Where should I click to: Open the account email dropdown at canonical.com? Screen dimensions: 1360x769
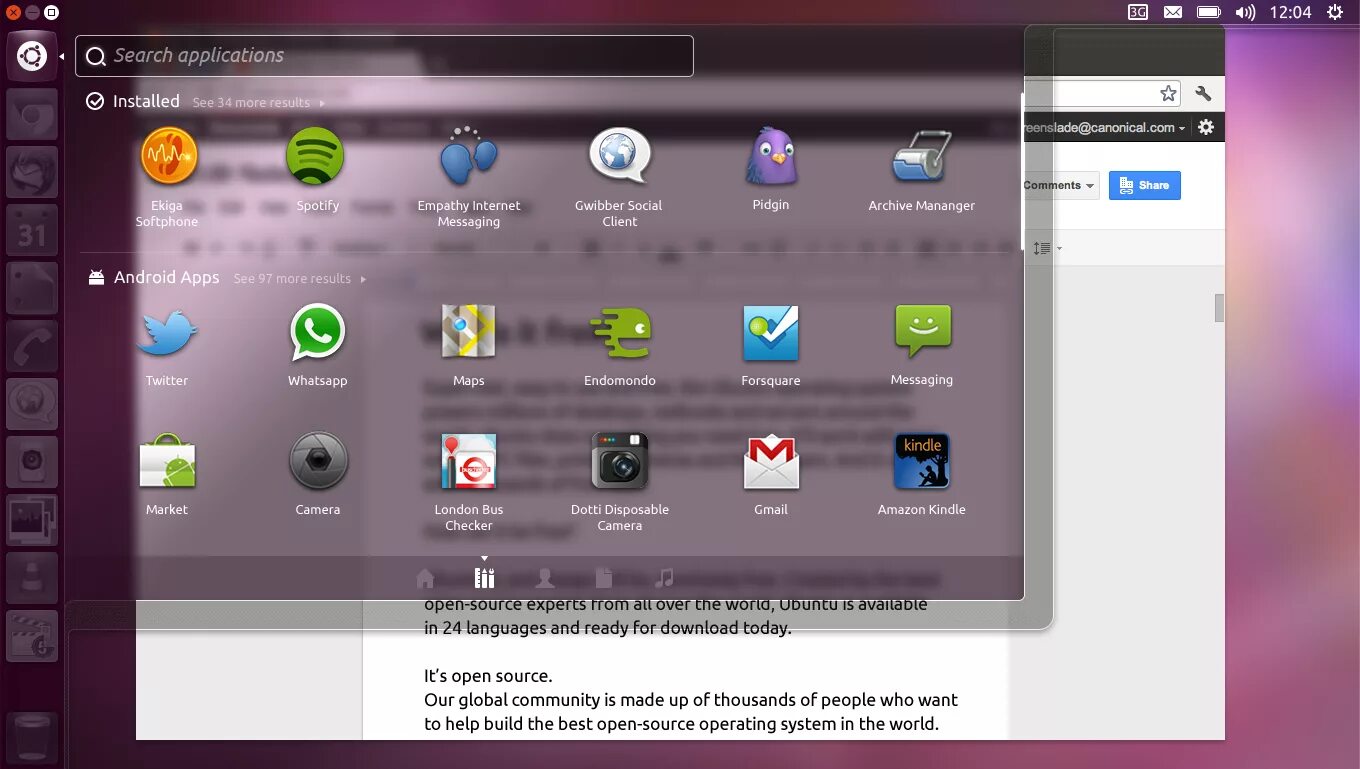pyautogui.click(x=1106, y=128)
